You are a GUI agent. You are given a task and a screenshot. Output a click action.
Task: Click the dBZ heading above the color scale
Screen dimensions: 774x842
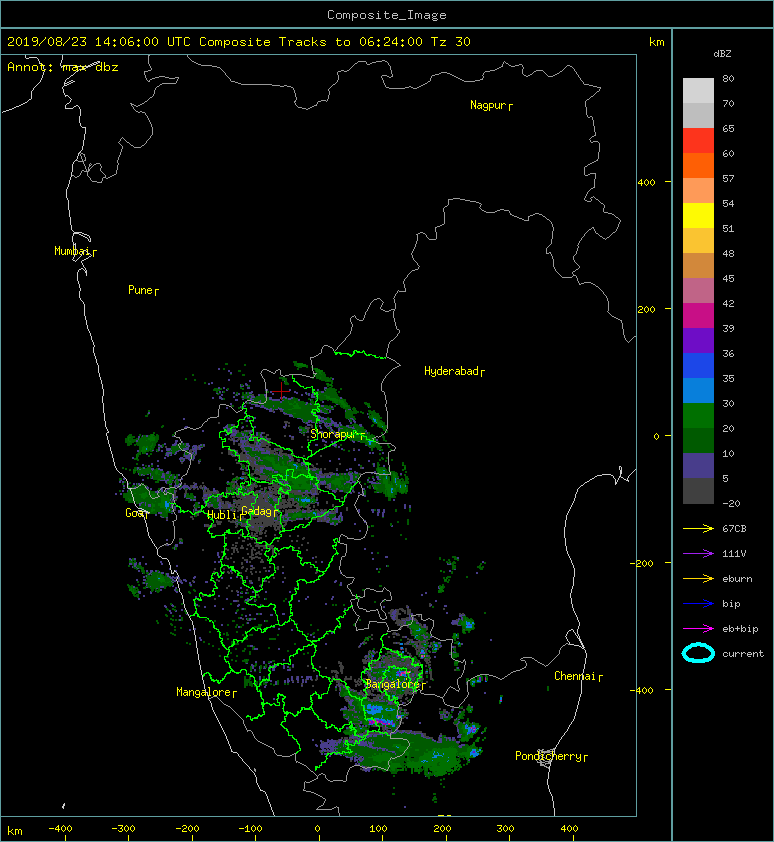click(722, 54)
